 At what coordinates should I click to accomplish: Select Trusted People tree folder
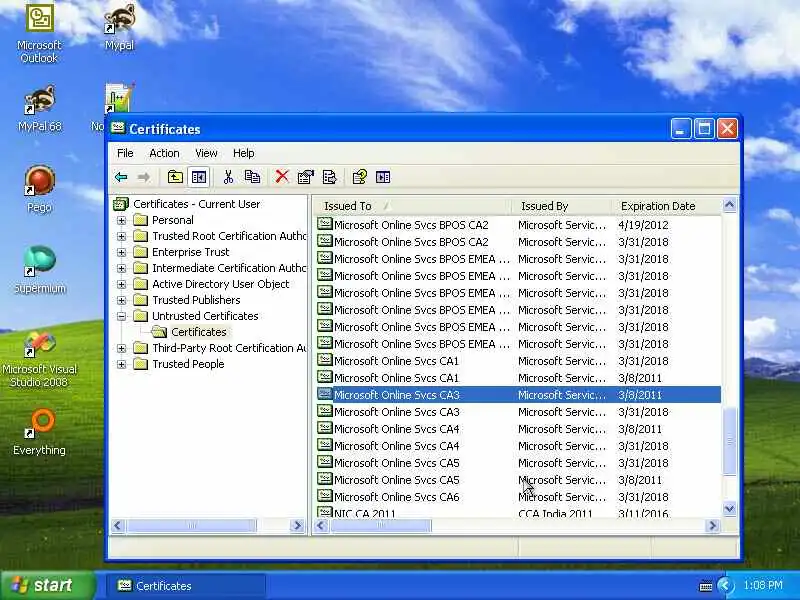tap(188, 364)
